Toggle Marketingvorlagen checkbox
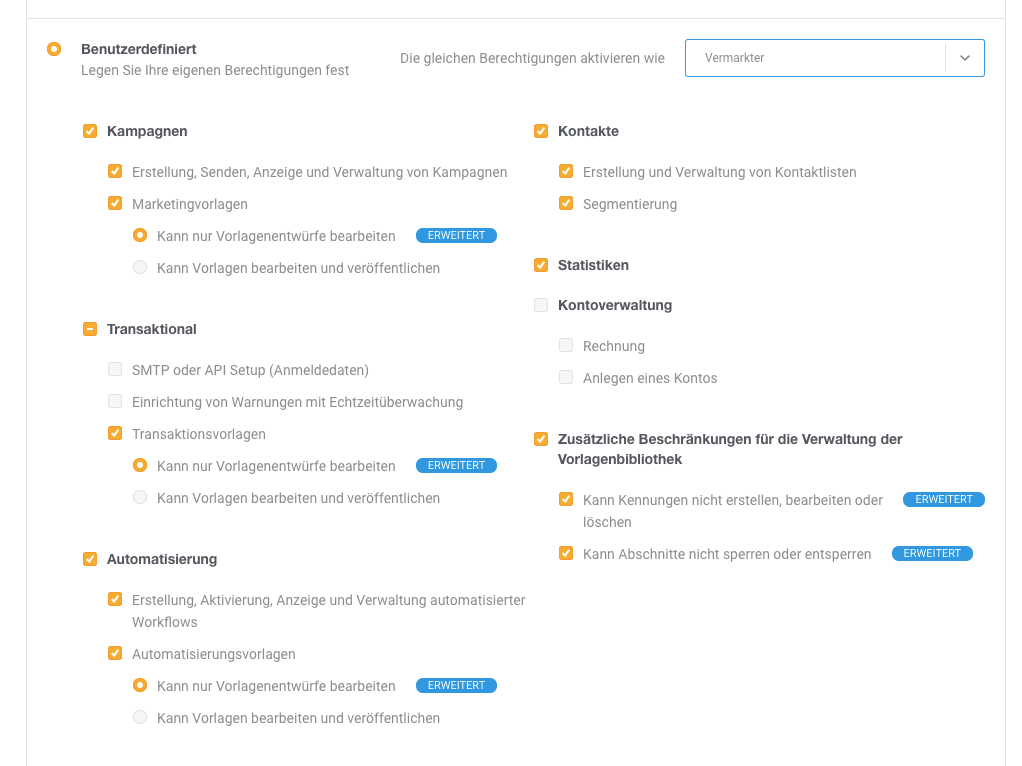This screenshot has height=766, width=1022. pos(115,203)
